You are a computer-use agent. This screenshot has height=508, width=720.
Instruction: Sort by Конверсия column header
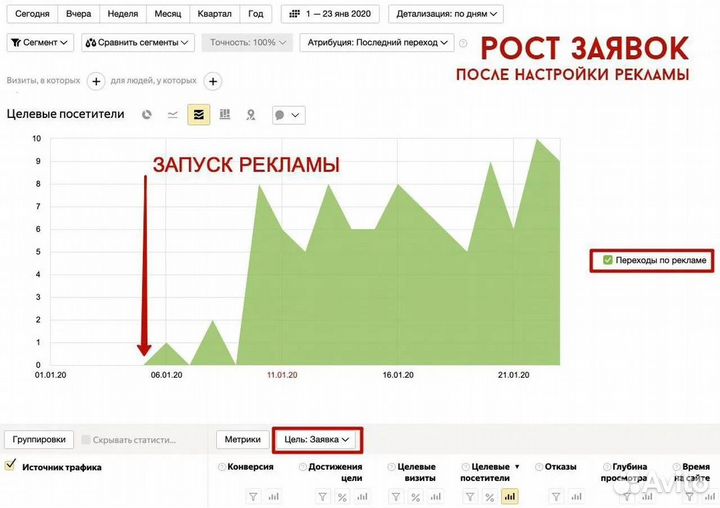click(x=250, y=467)
